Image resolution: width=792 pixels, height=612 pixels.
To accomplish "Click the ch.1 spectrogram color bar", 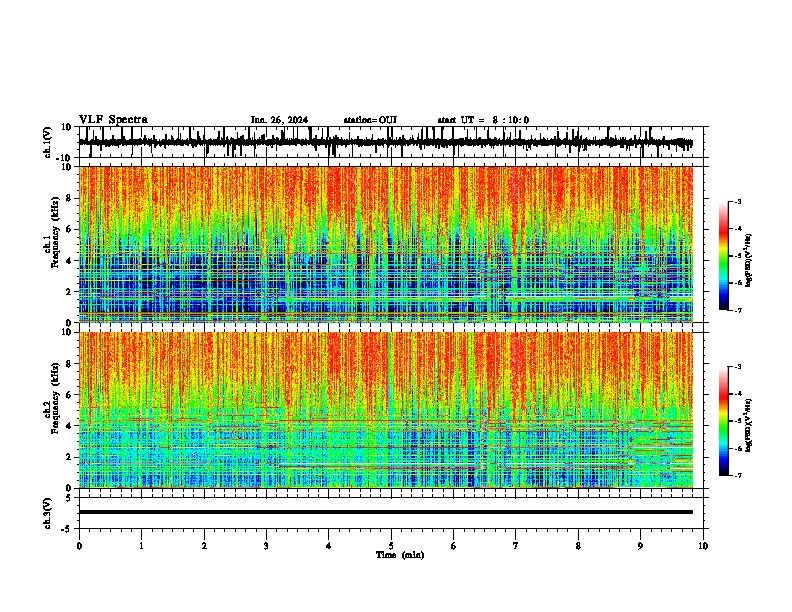I will (x=723, y=256).
